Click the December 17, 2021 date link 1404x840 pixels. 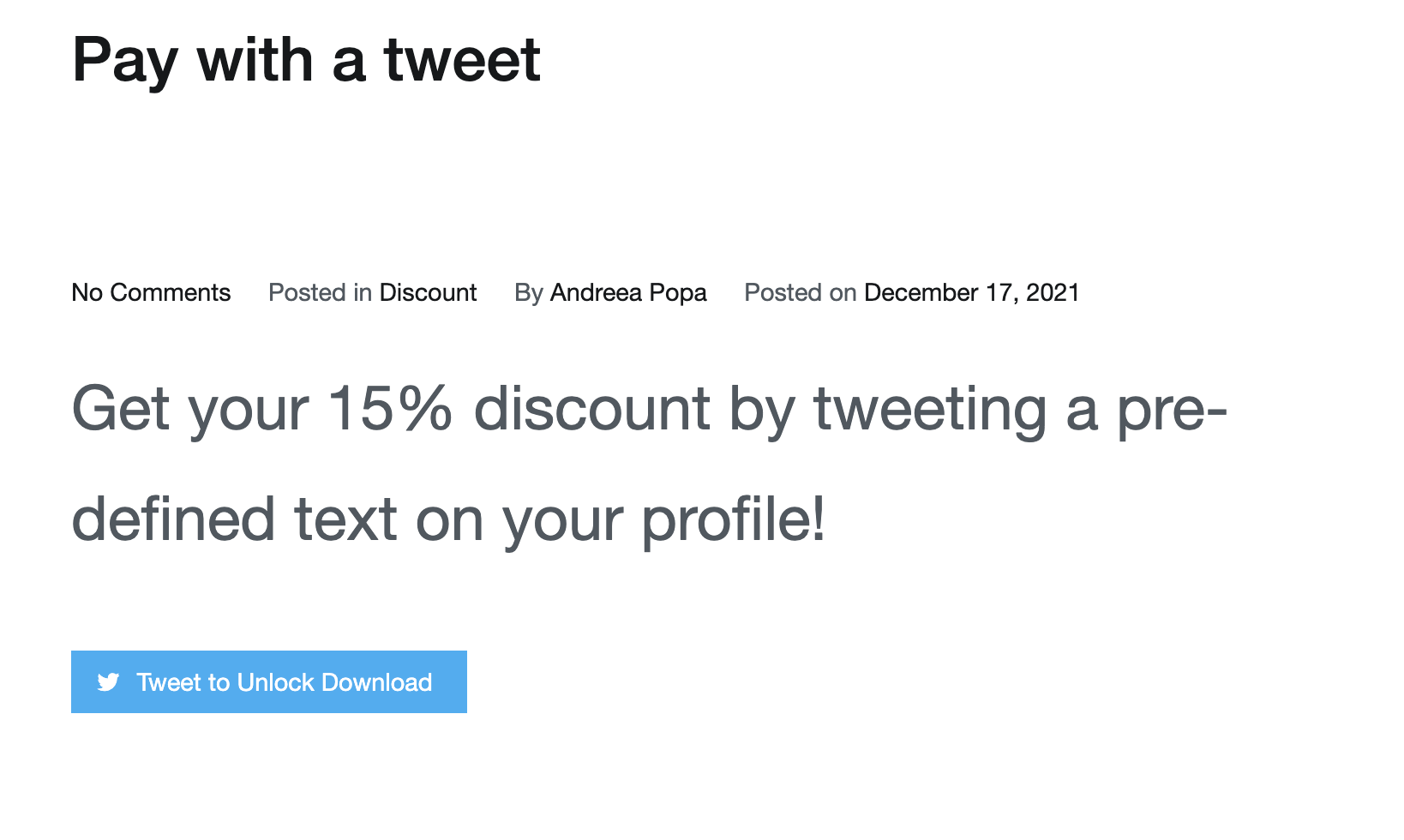(972, 292)
